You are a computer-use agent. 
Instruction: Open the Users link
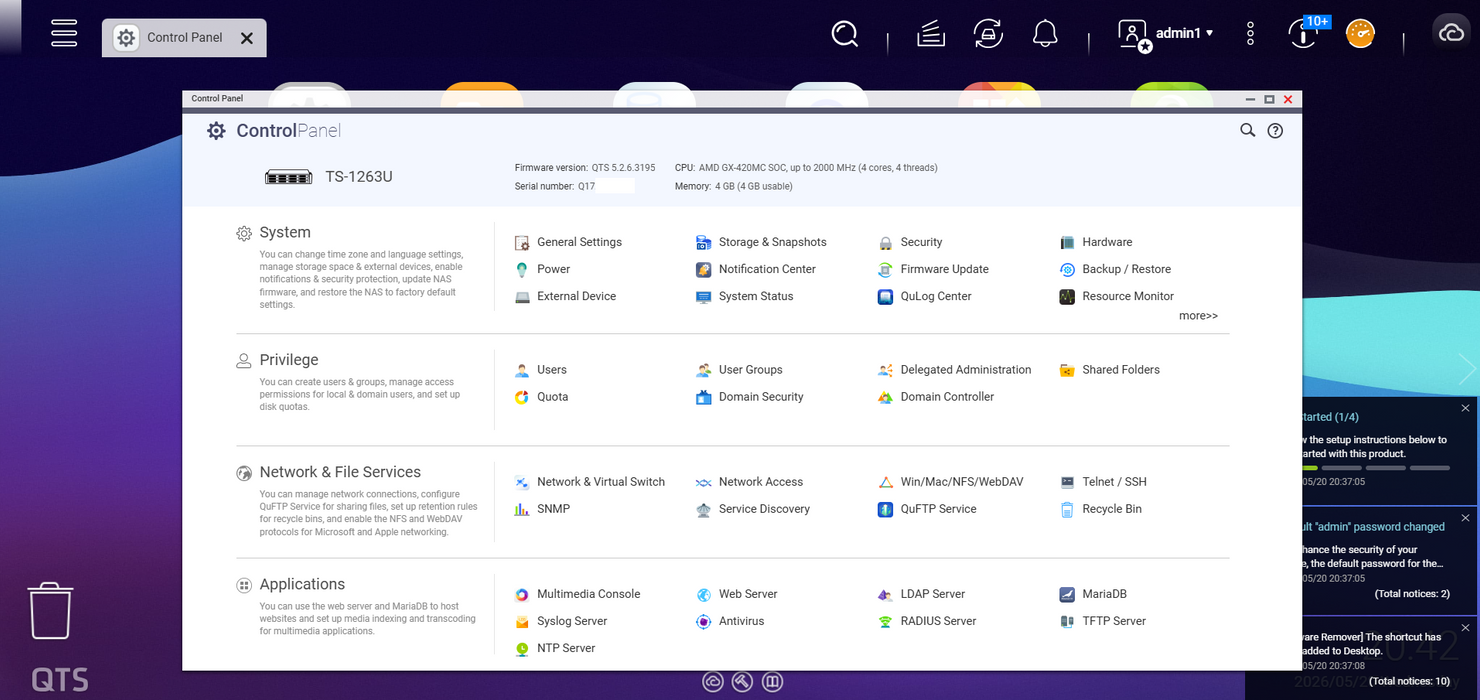(552, 370)
